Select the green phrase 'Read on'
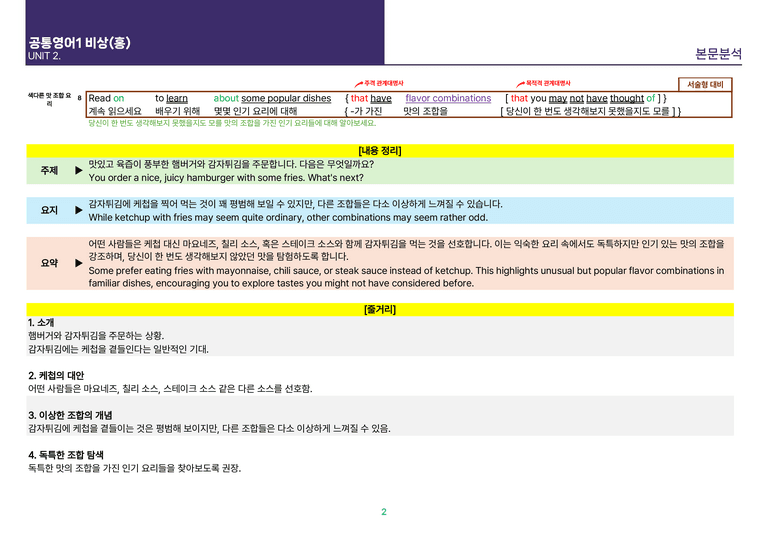The height and width of the screenshot is (543, 768). point(106,98)
